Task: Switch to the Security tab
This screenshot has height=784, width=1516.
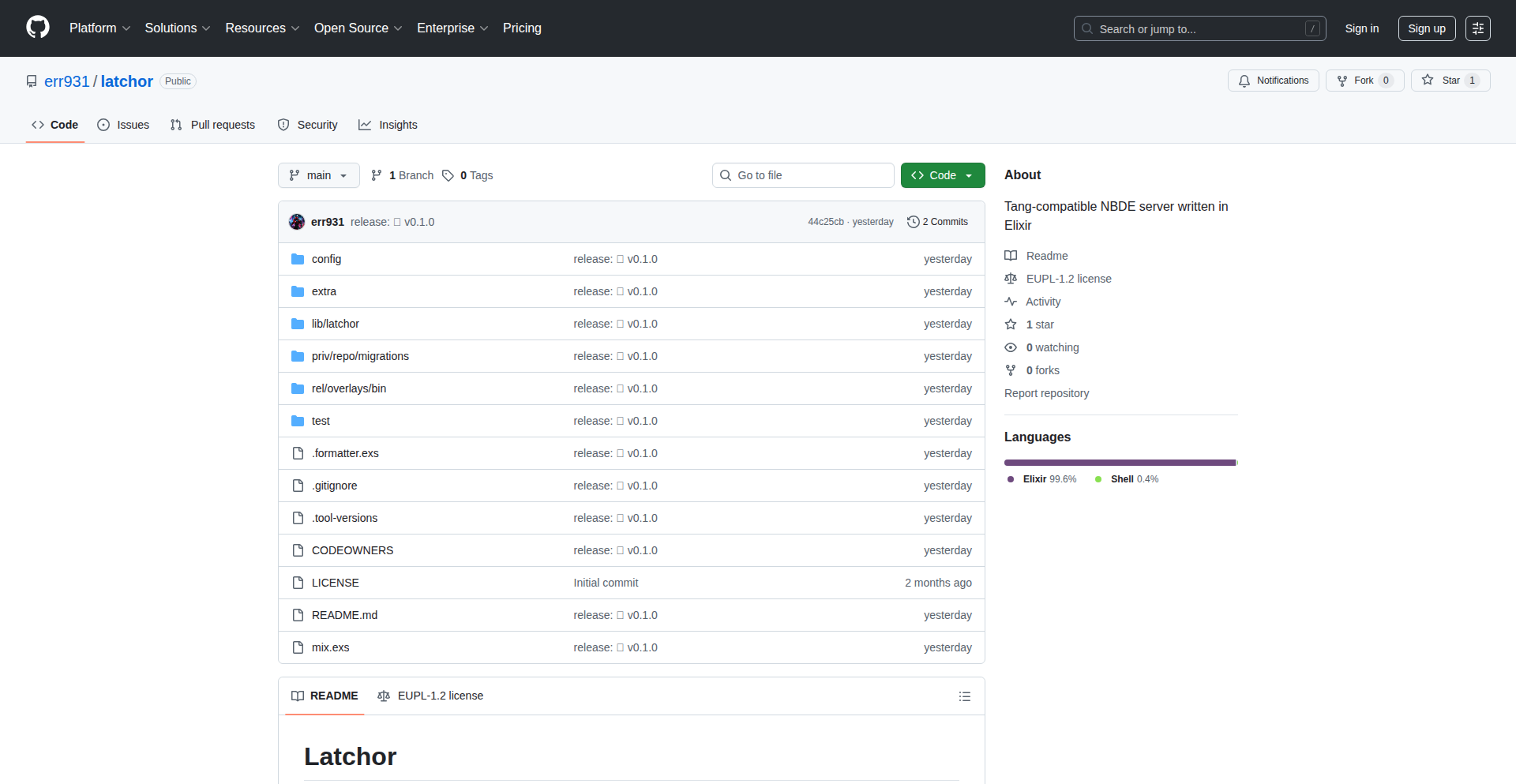Action: tap(308, 125)
